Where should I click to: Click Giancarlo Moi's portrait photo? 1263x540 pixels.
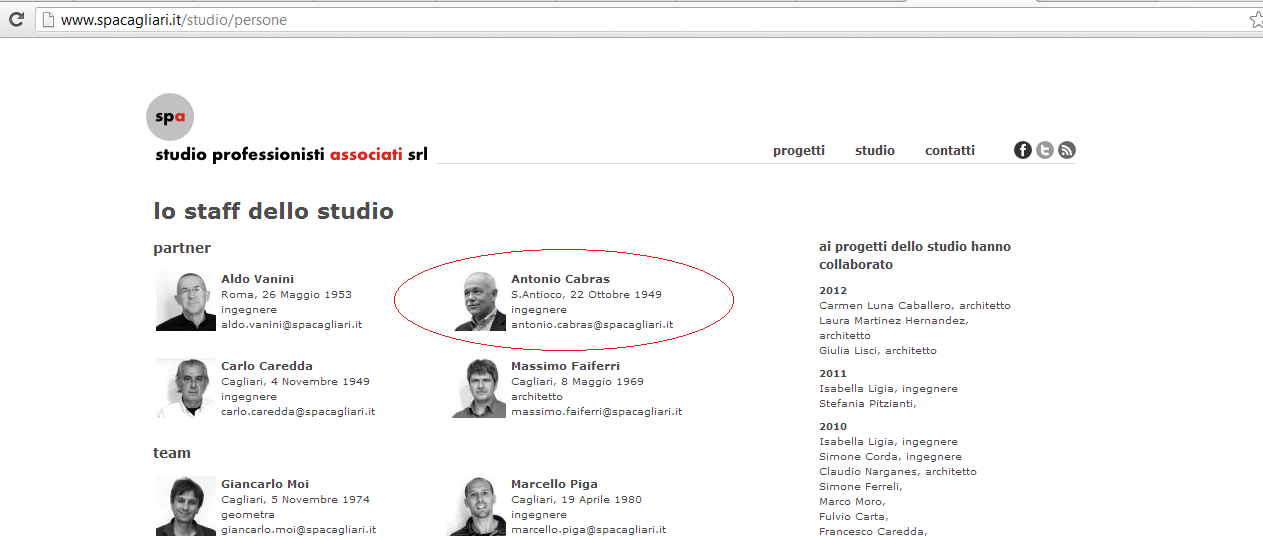pyautogui.click(x=186, y=506)
